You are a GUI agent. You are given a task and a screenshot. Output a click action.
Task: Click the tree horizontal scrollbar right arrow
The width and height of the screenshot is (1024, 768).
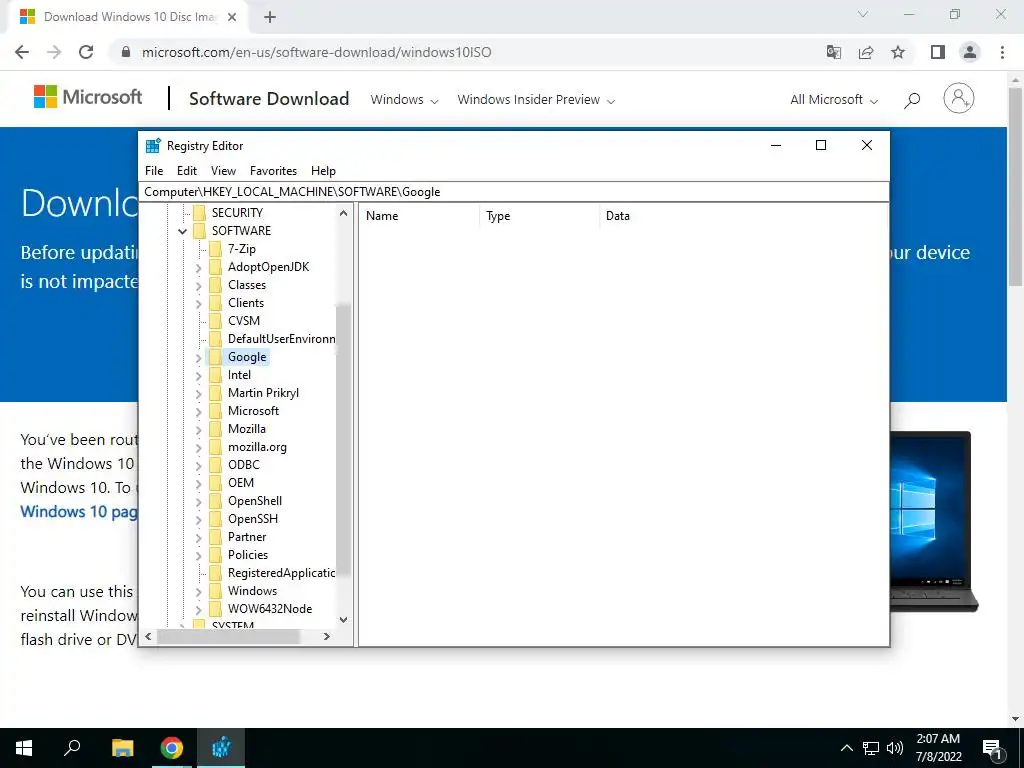(327, 637)
